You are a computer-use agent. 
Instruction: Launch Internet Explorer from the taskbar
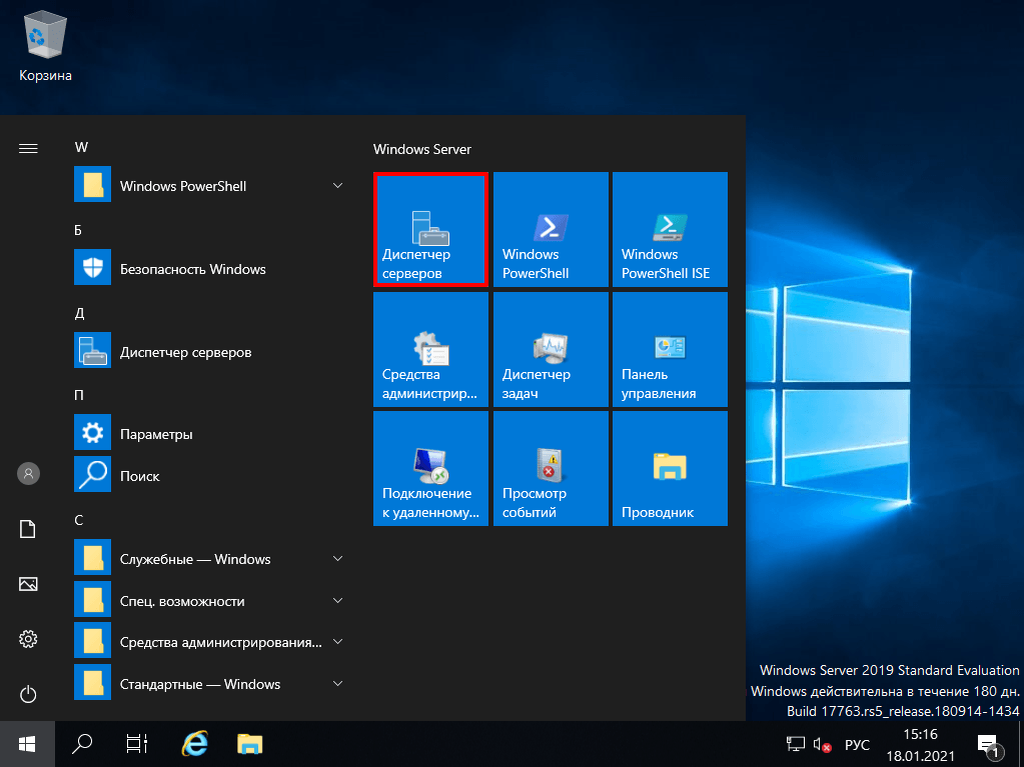tap(194, 743)
